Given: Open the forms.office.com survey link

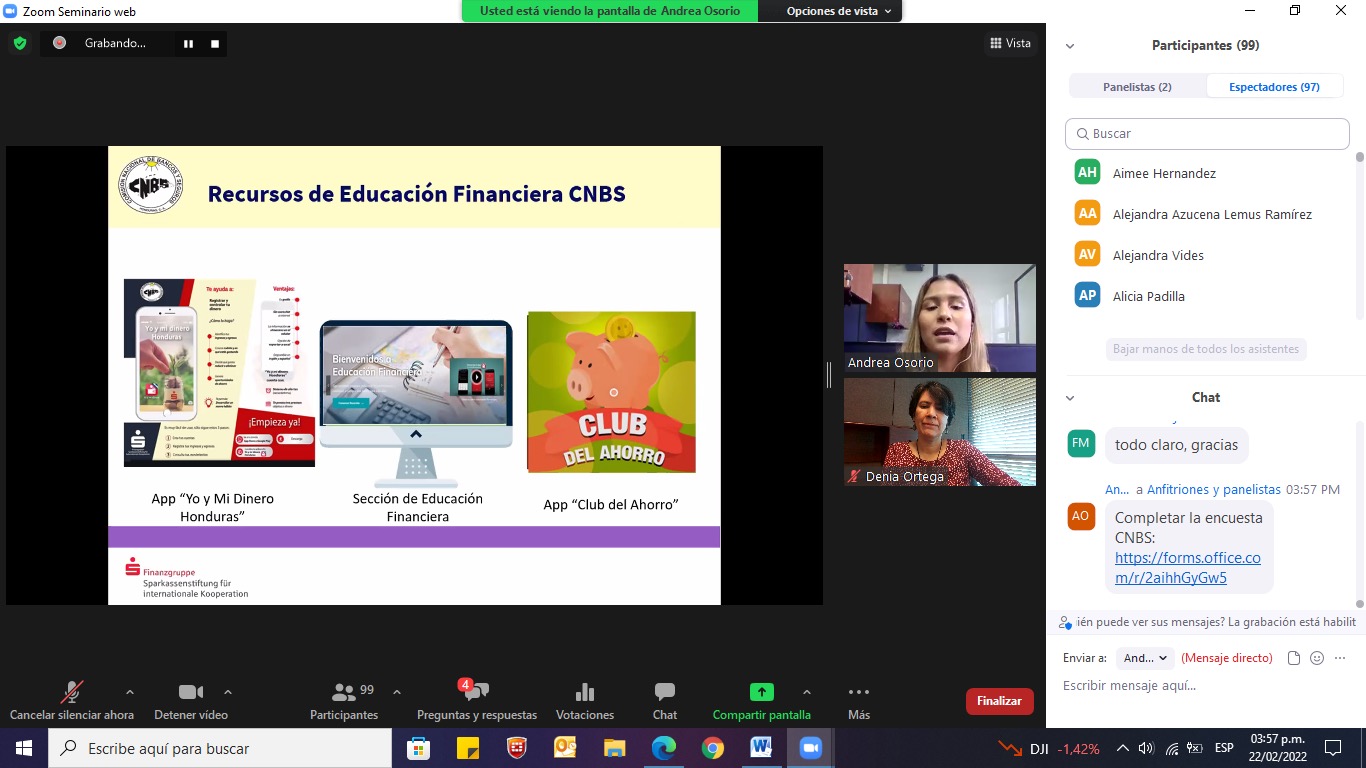Looking at the screenshot, I should (x=1187, y=568).
